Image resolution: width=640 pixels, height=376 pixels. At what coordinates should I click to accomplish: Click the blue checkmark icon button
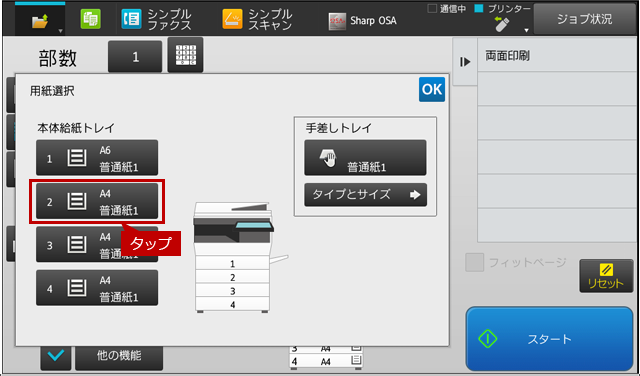pyautogui.click(x=56, y=356)
